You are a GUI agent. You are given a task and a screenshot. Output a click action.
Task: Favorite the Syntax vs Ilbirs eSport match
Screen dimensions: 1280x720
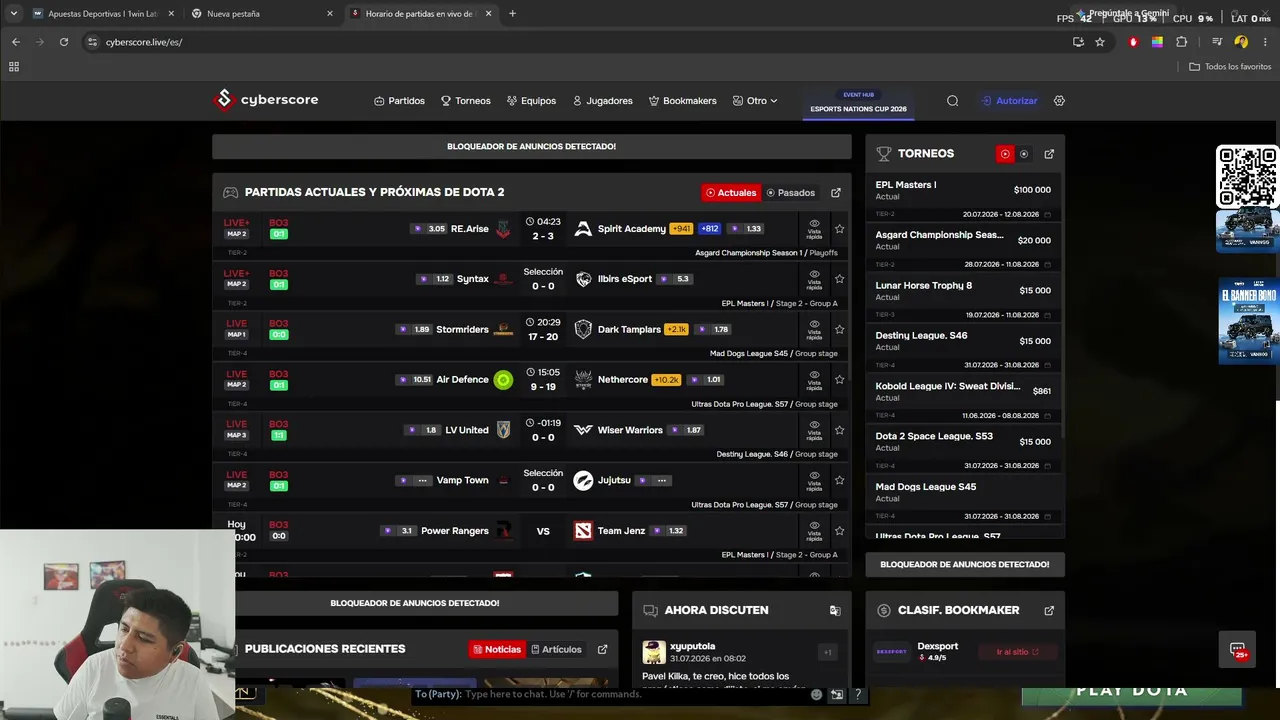(x=839, y=279)
